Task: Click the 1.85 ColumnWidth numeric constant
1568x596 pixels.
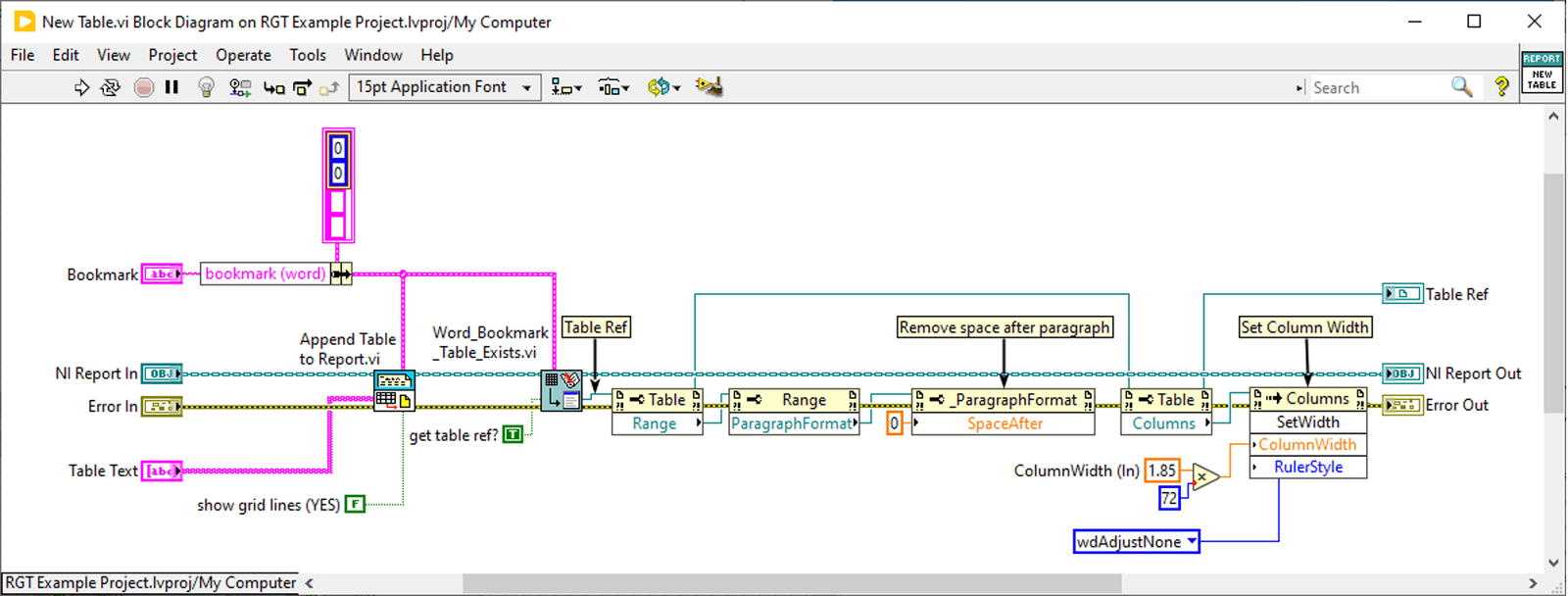Action: (x=1162, y=471)
